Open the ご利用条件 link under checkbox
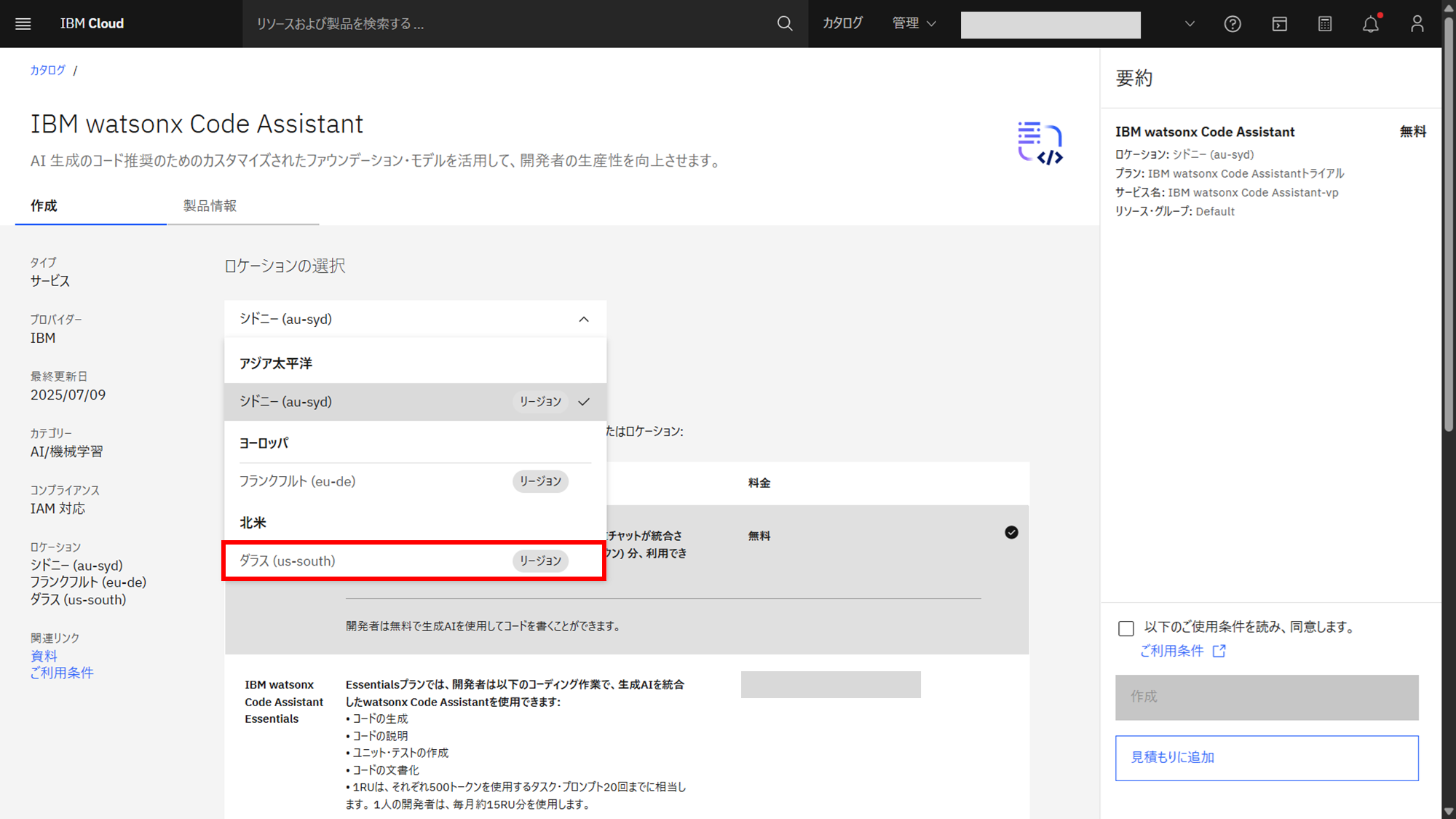Image resolution: width=1456 pixels, height=819 pixels. [x=1172, y=651]
